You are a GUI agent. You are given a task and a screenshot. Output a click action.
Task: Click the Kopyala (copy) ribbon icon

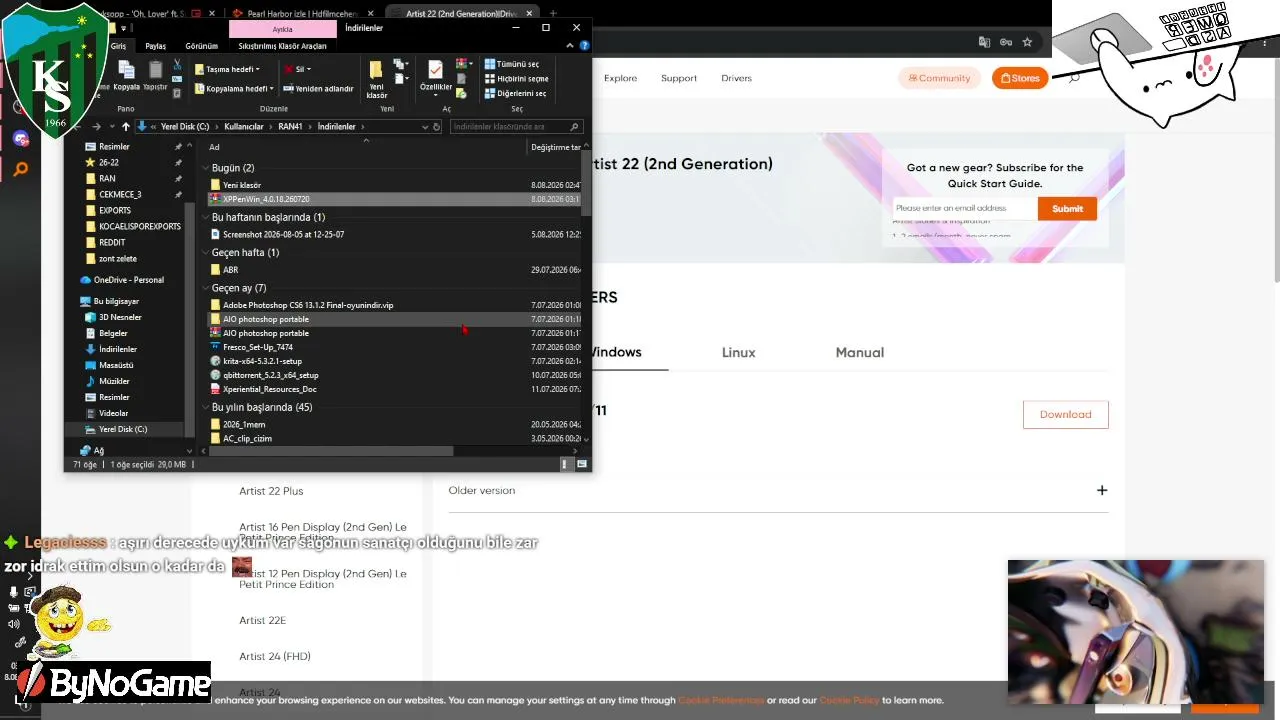pos(127,75)
